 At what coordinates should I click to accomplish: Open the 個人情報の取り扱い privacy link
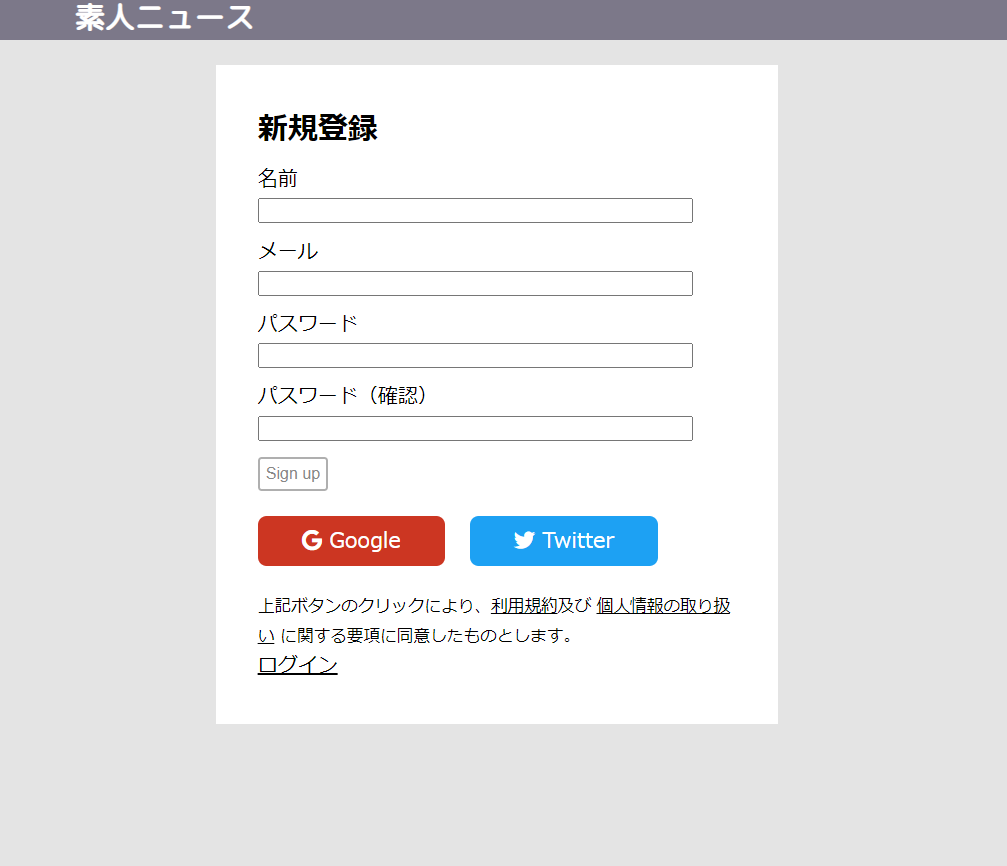click(x=661, y=605)
